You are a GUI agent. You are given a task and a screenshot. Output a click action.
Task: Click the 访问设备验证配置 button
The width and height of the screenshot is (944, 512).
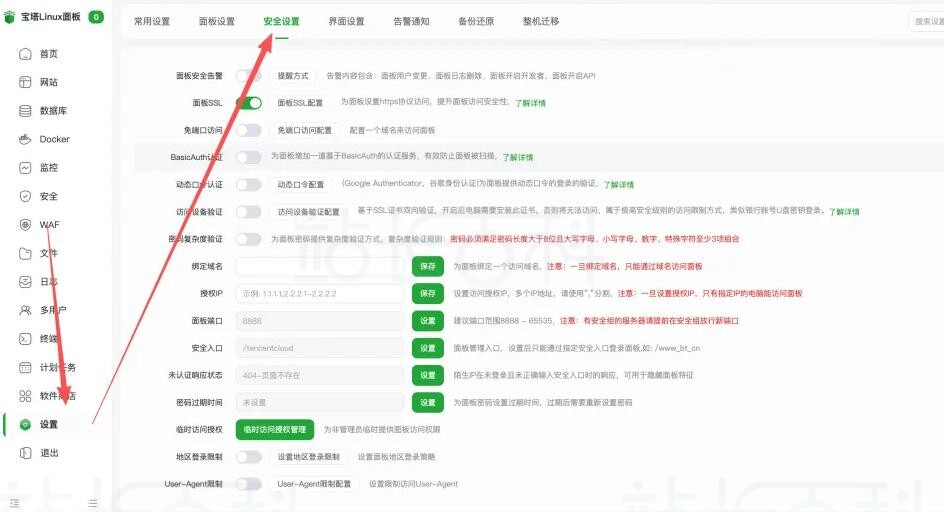(x=308, y=211)
